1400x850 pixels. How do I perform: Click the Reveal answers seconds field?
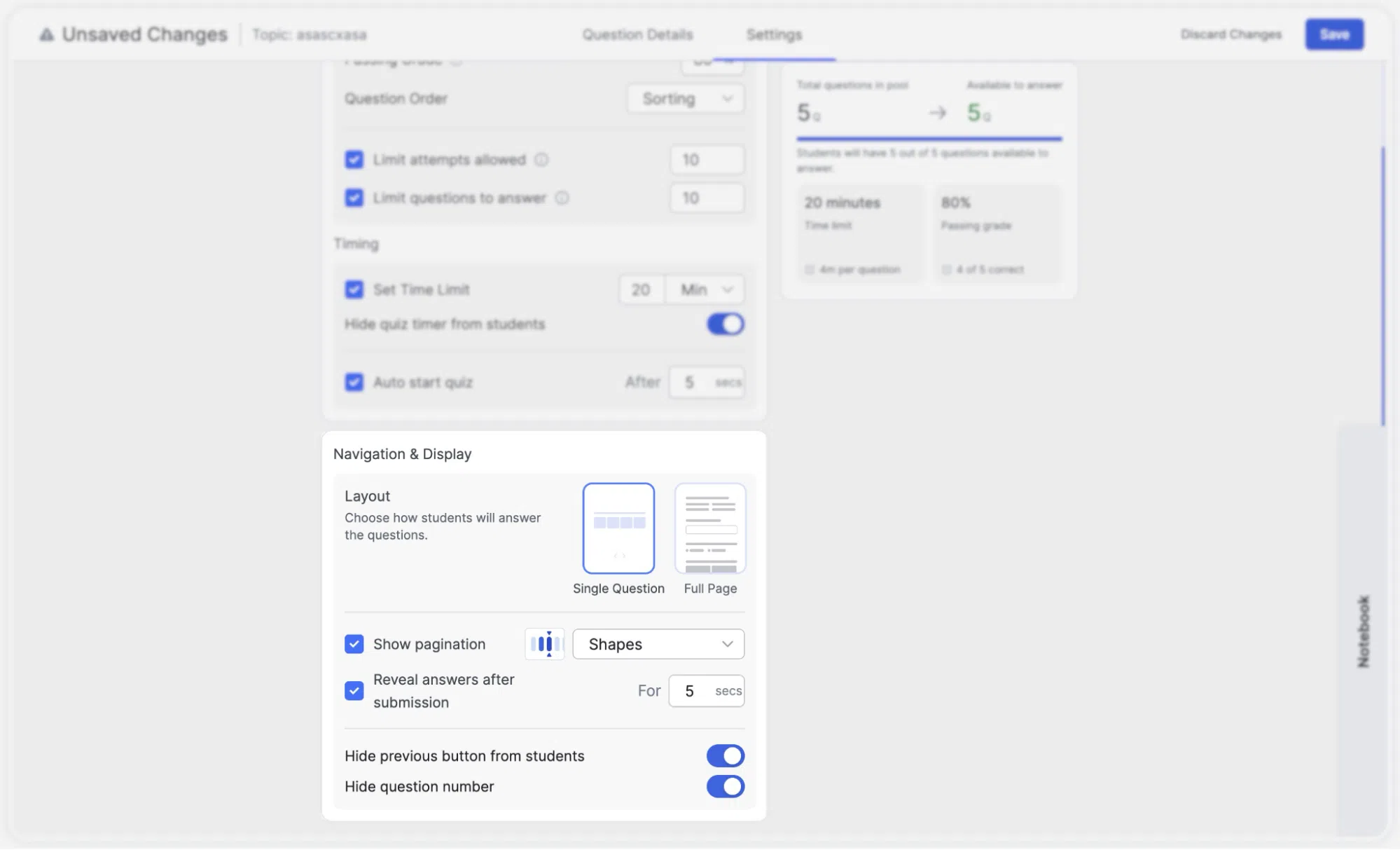point(707,691)
